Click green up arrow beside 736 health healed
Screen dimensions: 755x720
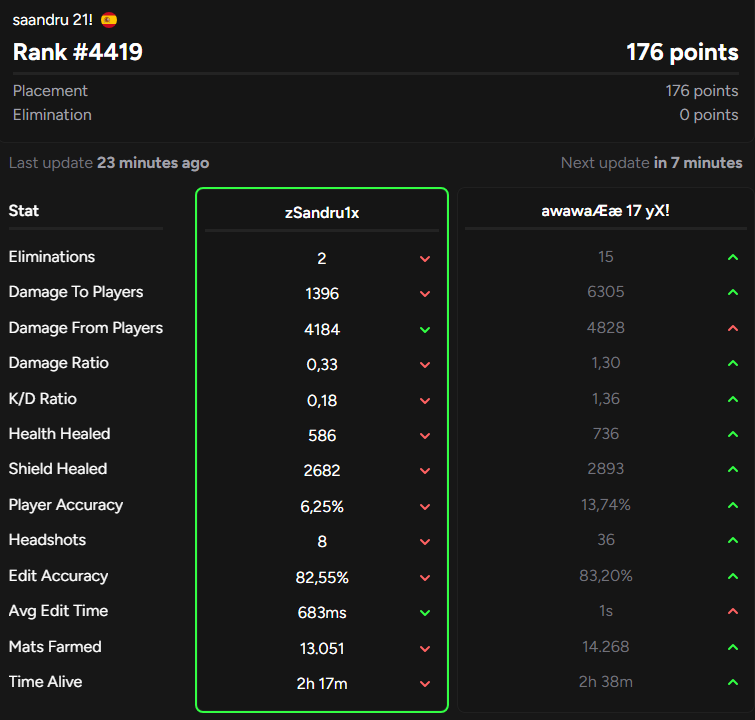pyautogui.click(x=733, y=434)
